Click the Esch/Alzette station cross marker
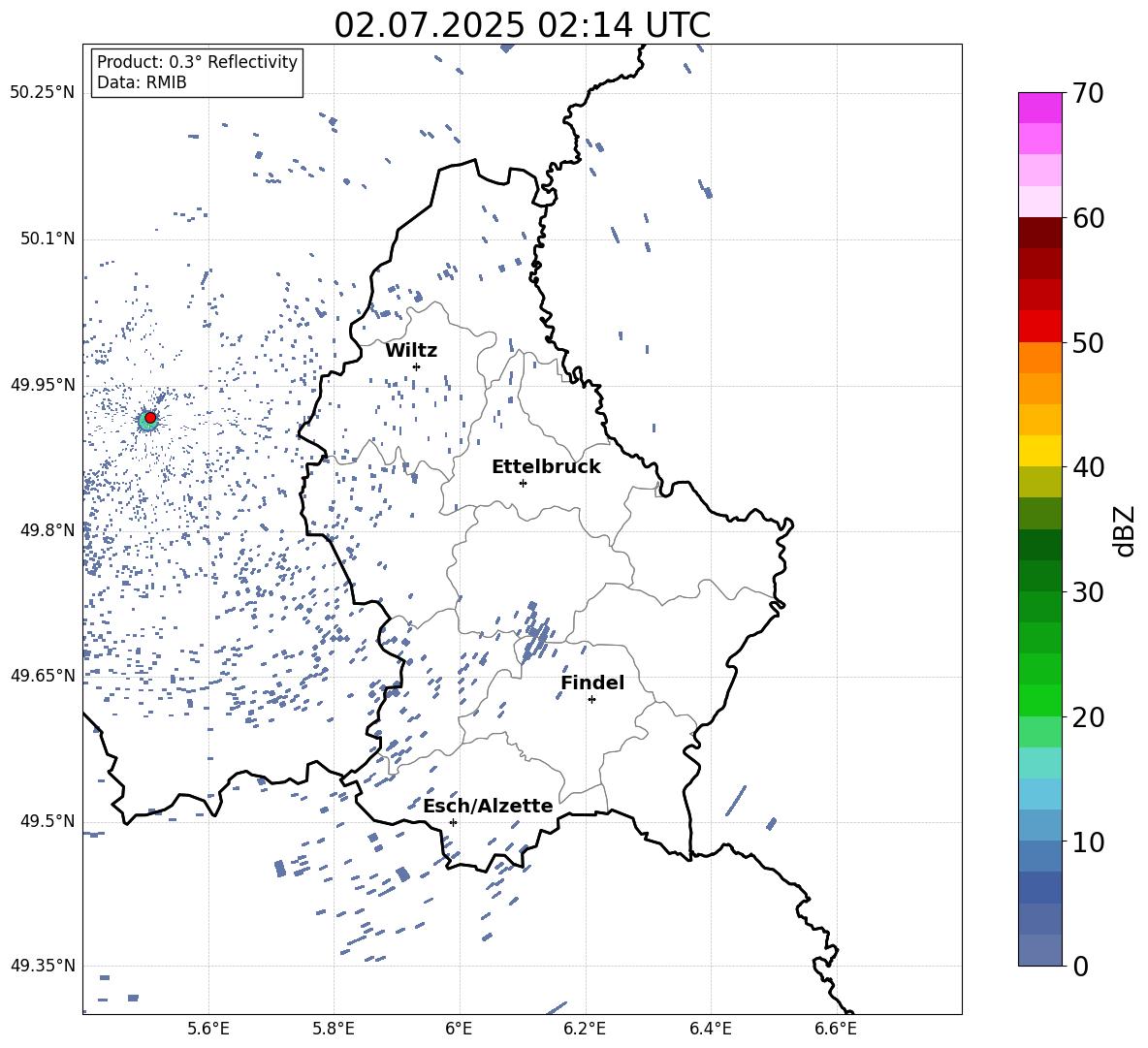Screen dimensions: 1148x1048 pyautogui.click(x=453, y=822)
